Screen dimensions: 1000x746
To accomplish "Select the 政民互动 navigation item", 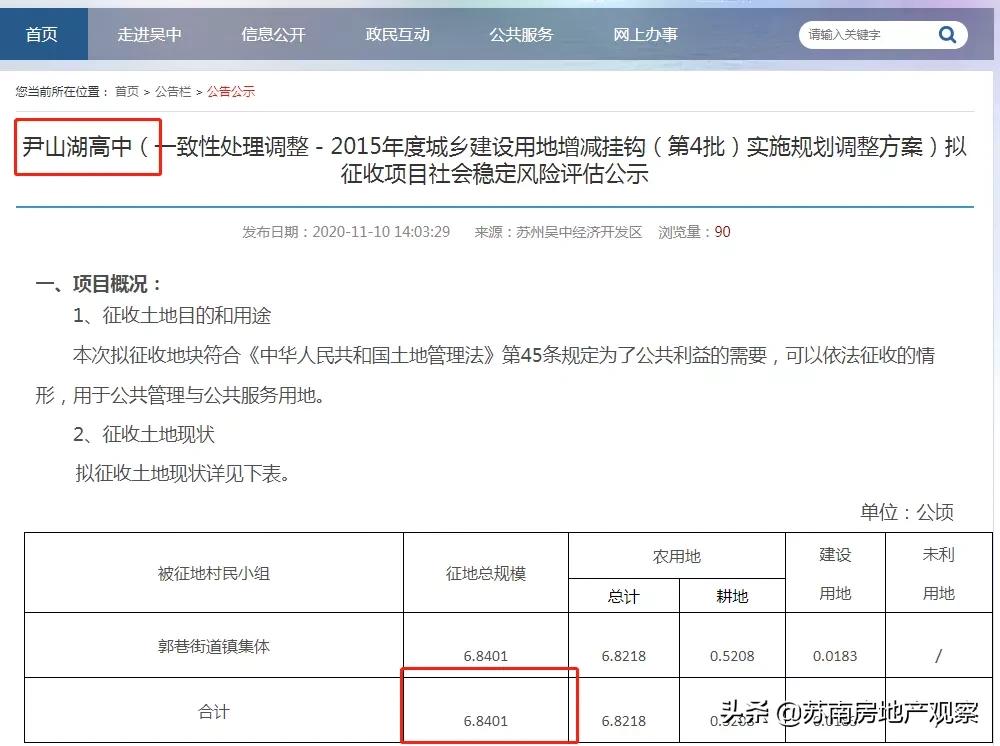I will point(398,33).
